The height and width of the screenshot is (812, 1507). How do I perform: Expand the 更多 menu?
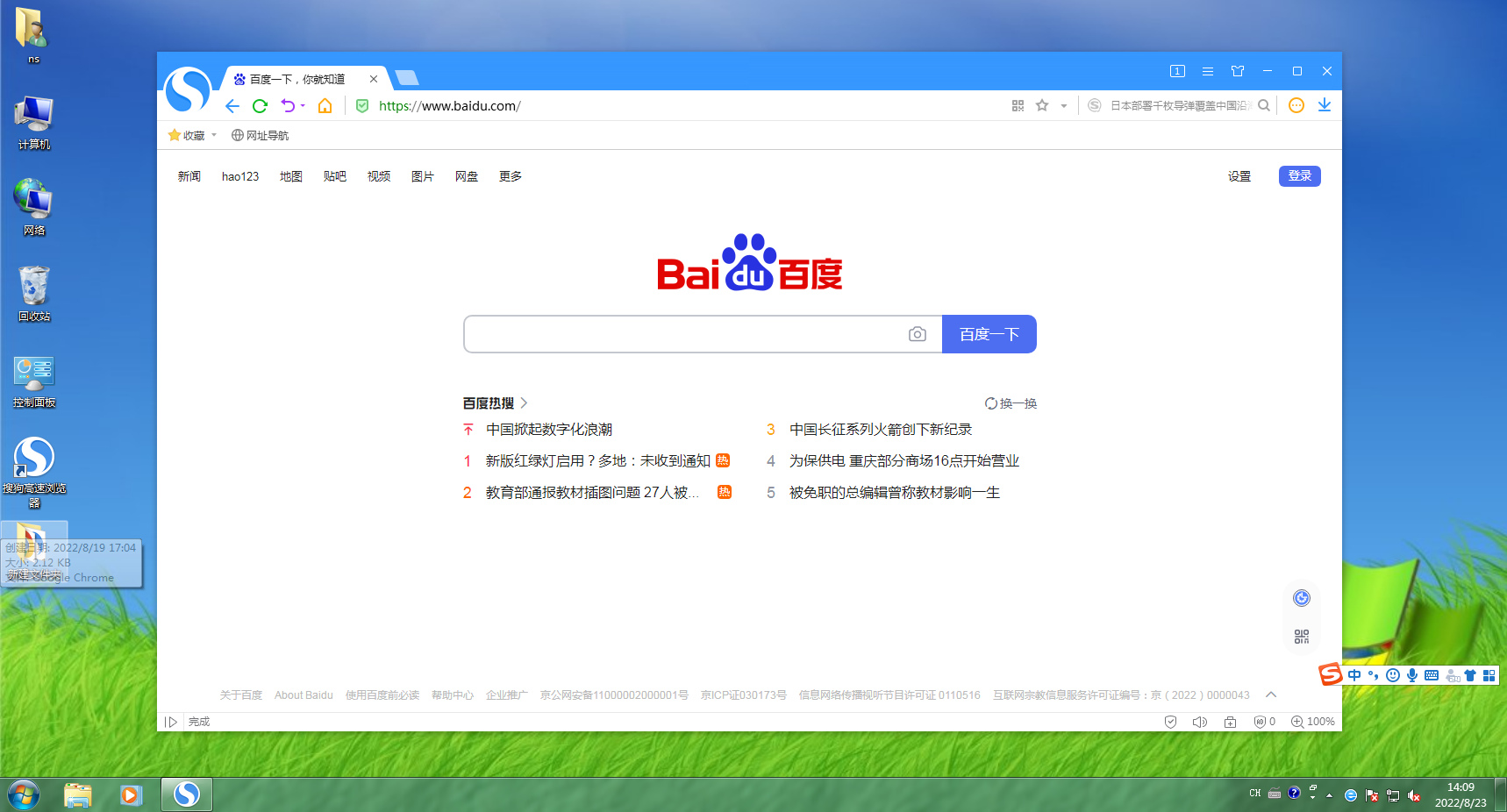[511, 176]
